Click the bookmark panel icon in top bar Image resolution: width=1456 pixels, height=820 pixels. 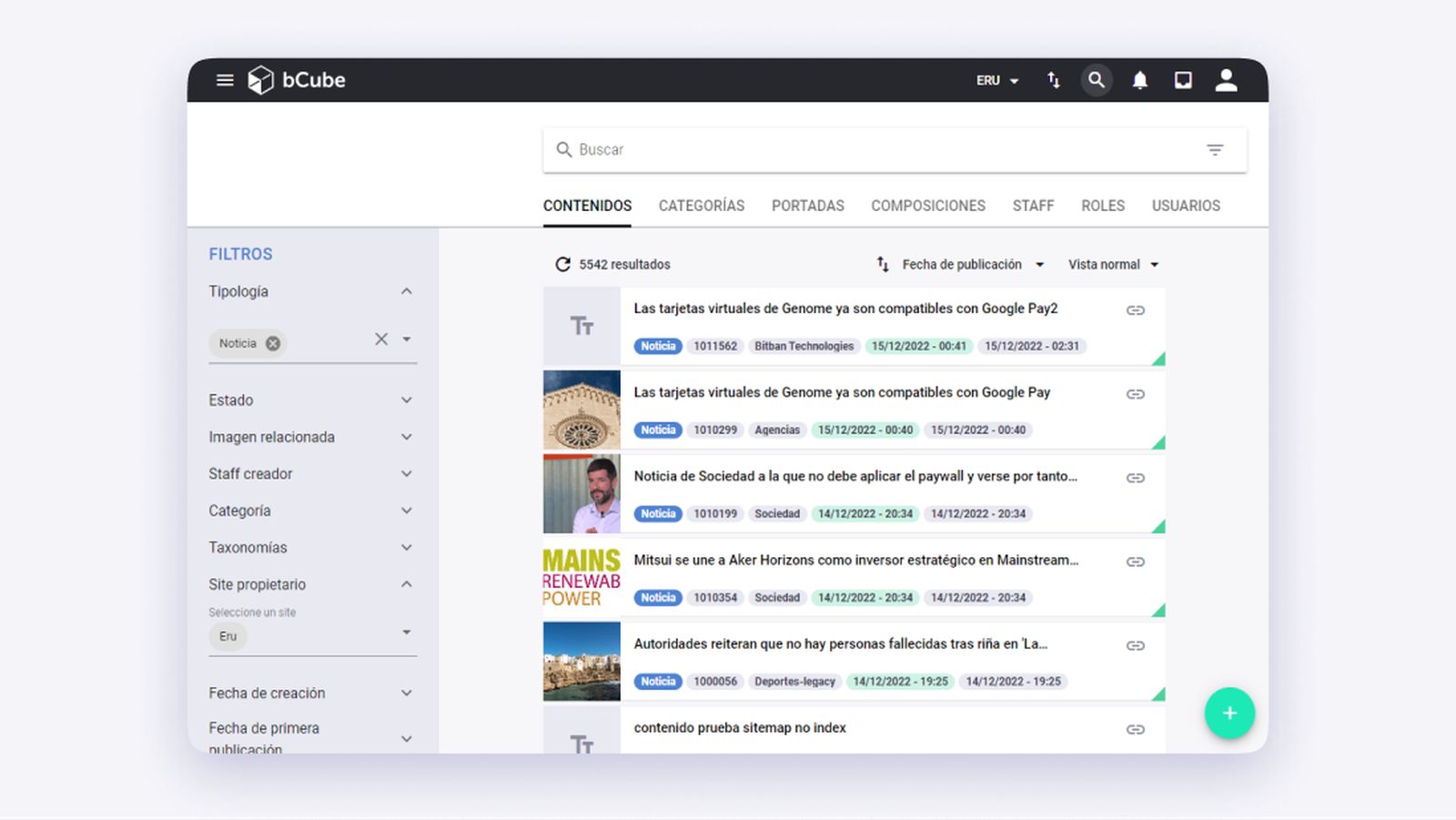click(x=1182, y=80)
